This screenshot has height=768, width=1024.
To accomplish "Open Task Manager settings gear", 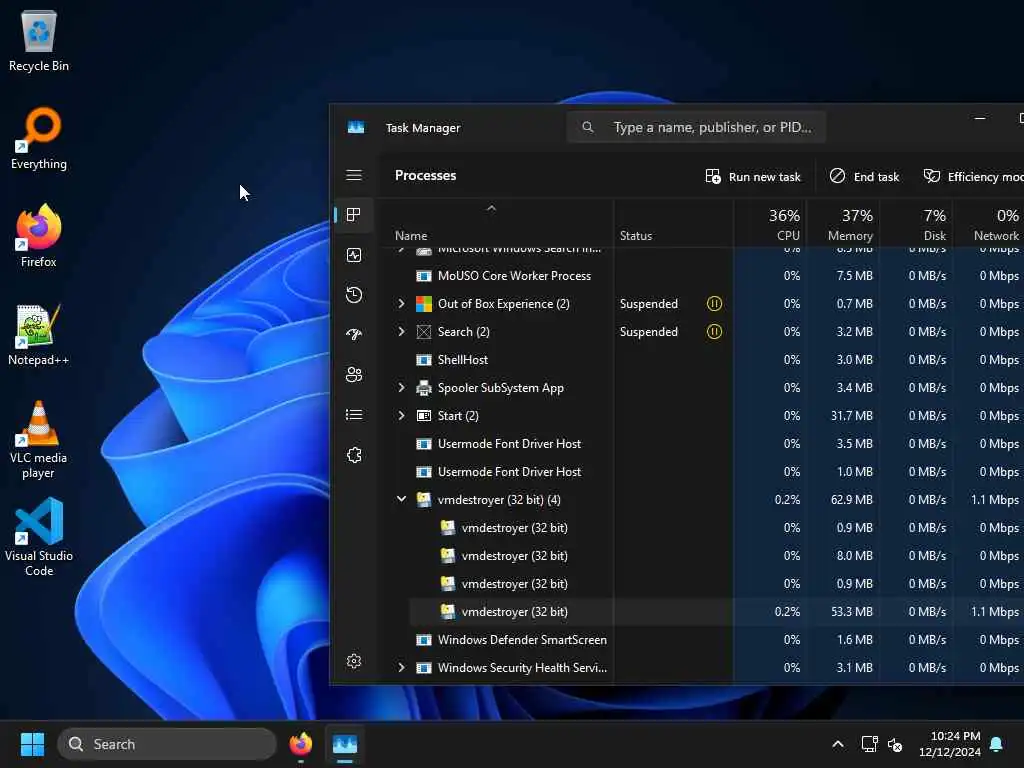I will pos(354,661).
